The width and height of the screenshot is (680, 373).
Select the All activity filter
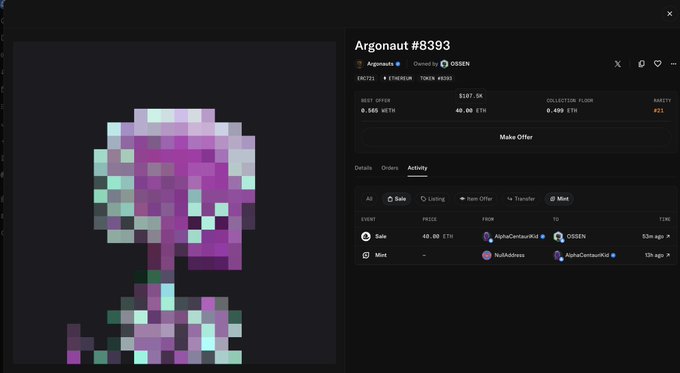coord(369,199)
